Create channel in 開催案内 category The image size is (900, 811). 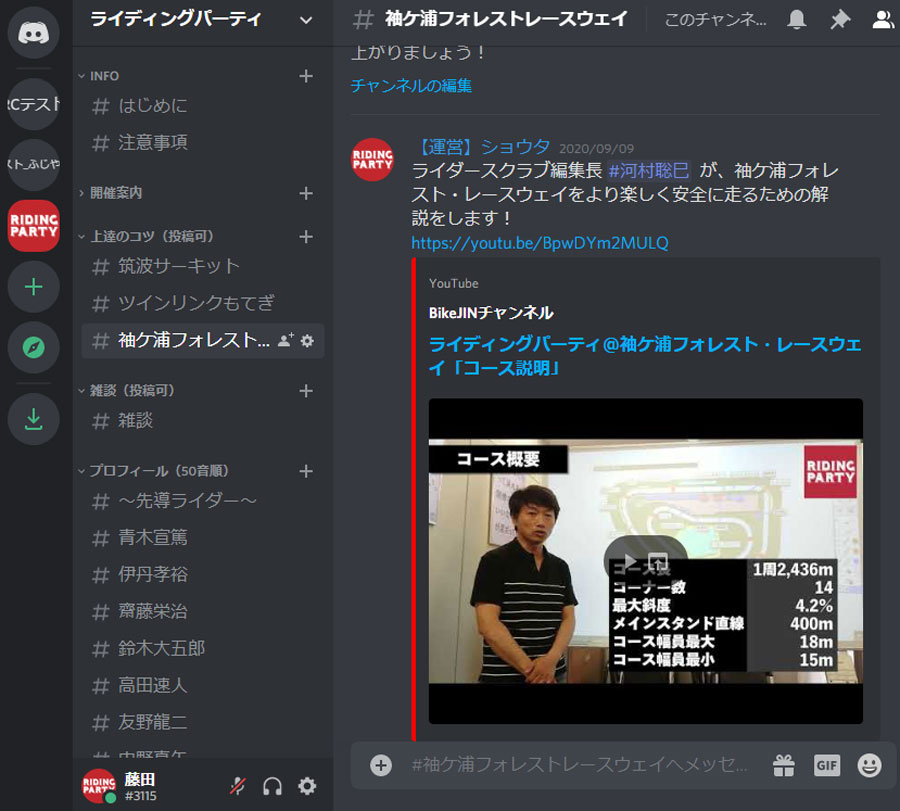tap(306, 193)
